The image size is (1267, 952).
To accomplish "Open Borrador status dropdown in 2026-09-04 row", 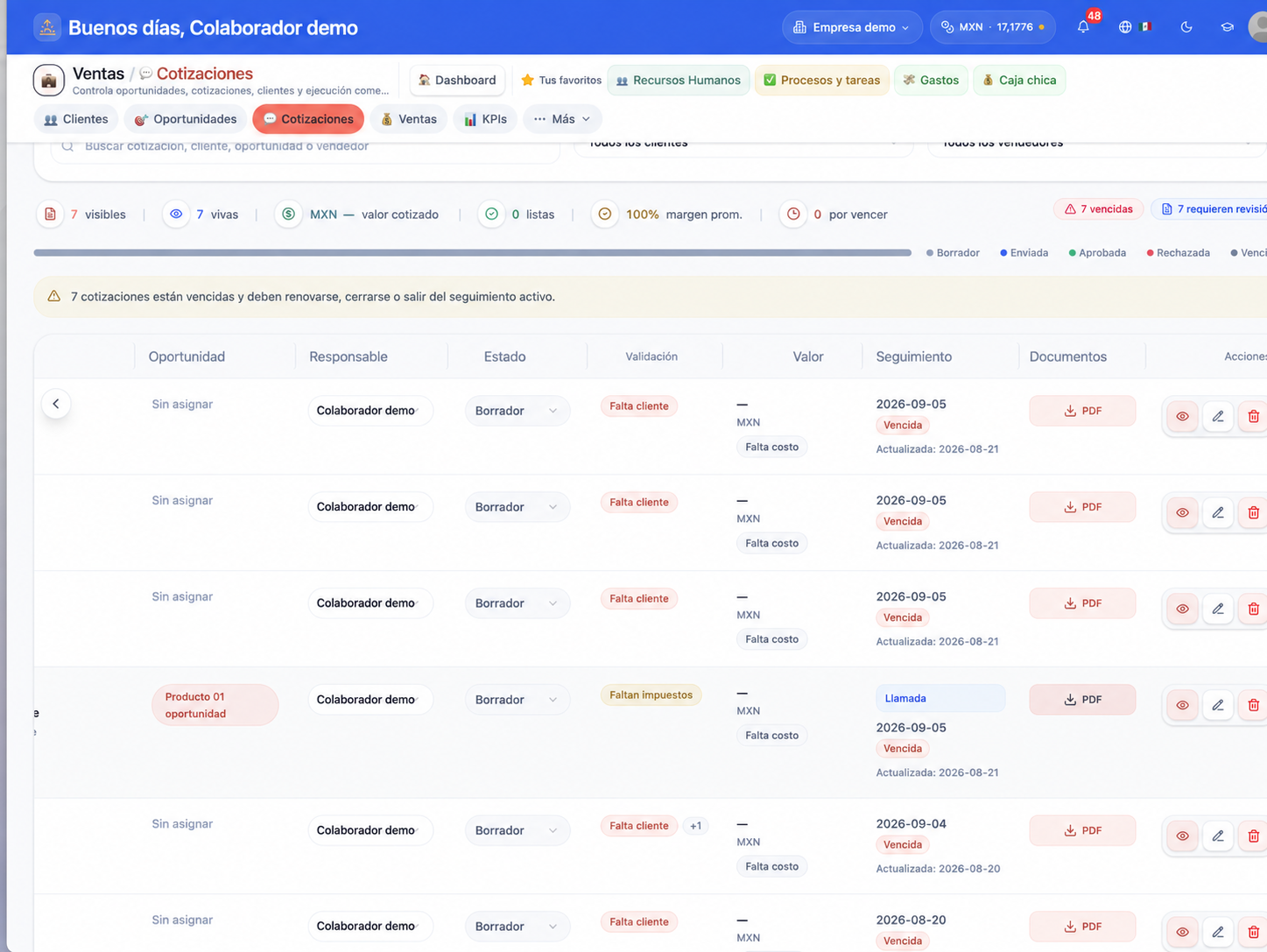I will coord(517,830).
